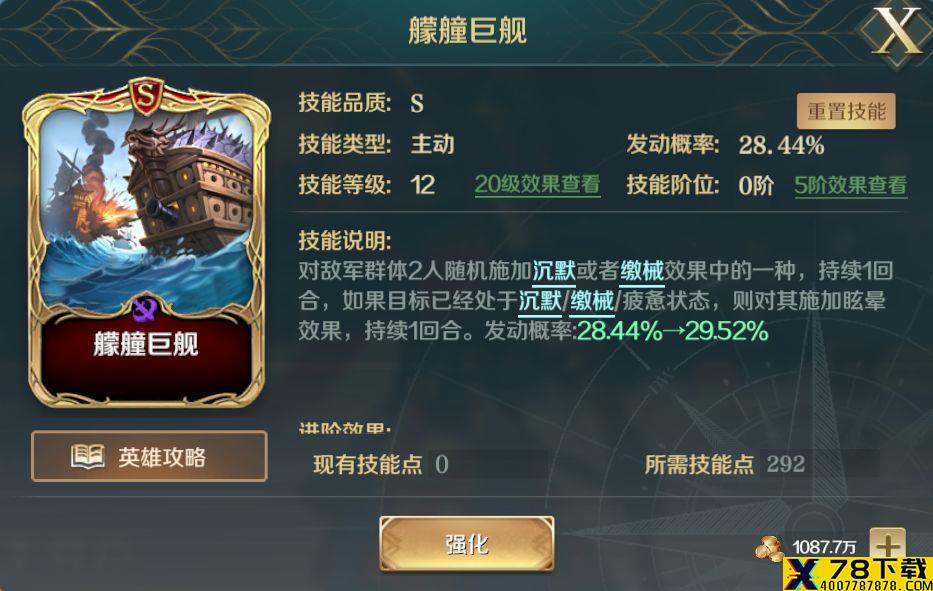
Task: Click the 强化 upgrade button
Action: (x=467, y=543)
